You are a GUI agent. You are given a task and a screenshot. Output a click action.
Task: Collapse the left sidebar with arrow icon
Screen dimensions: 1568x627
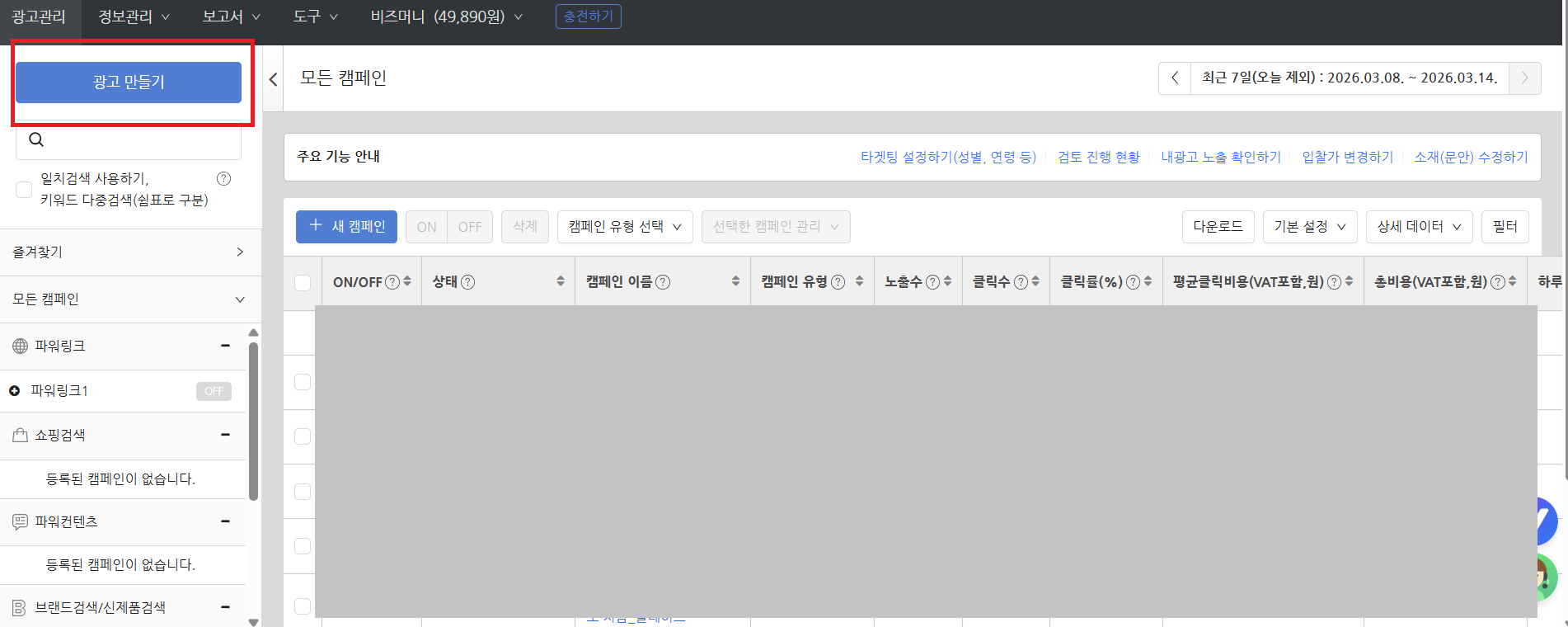coord(273,79)
